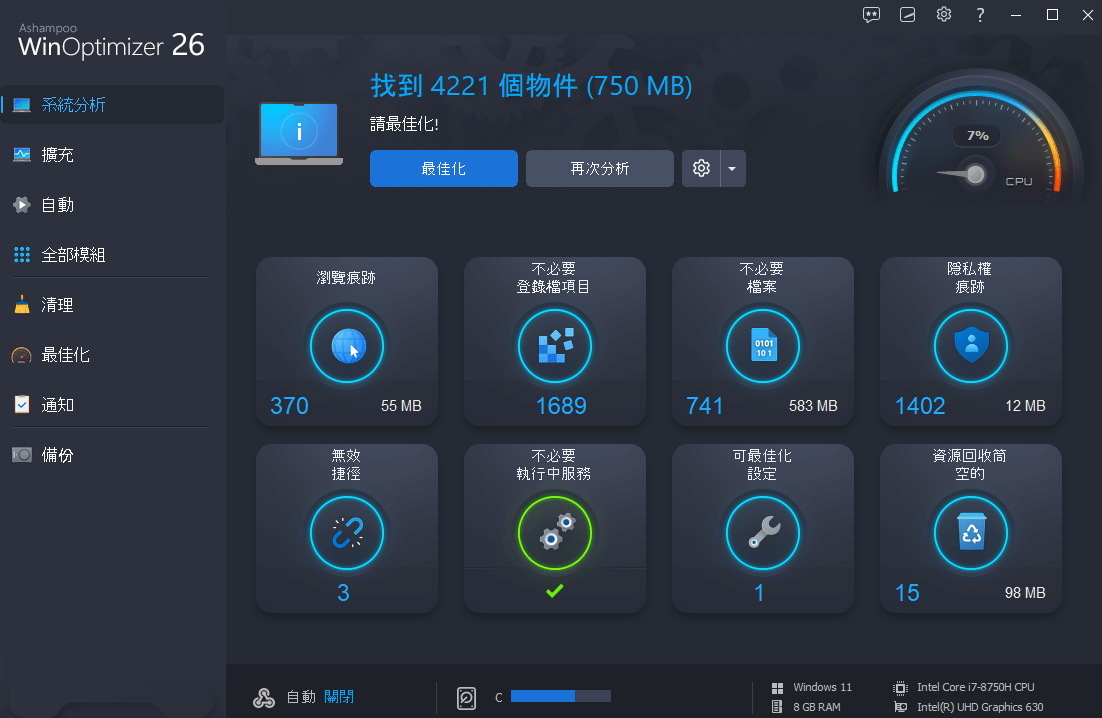Click the settings gear in title bar

coord(944,15)
